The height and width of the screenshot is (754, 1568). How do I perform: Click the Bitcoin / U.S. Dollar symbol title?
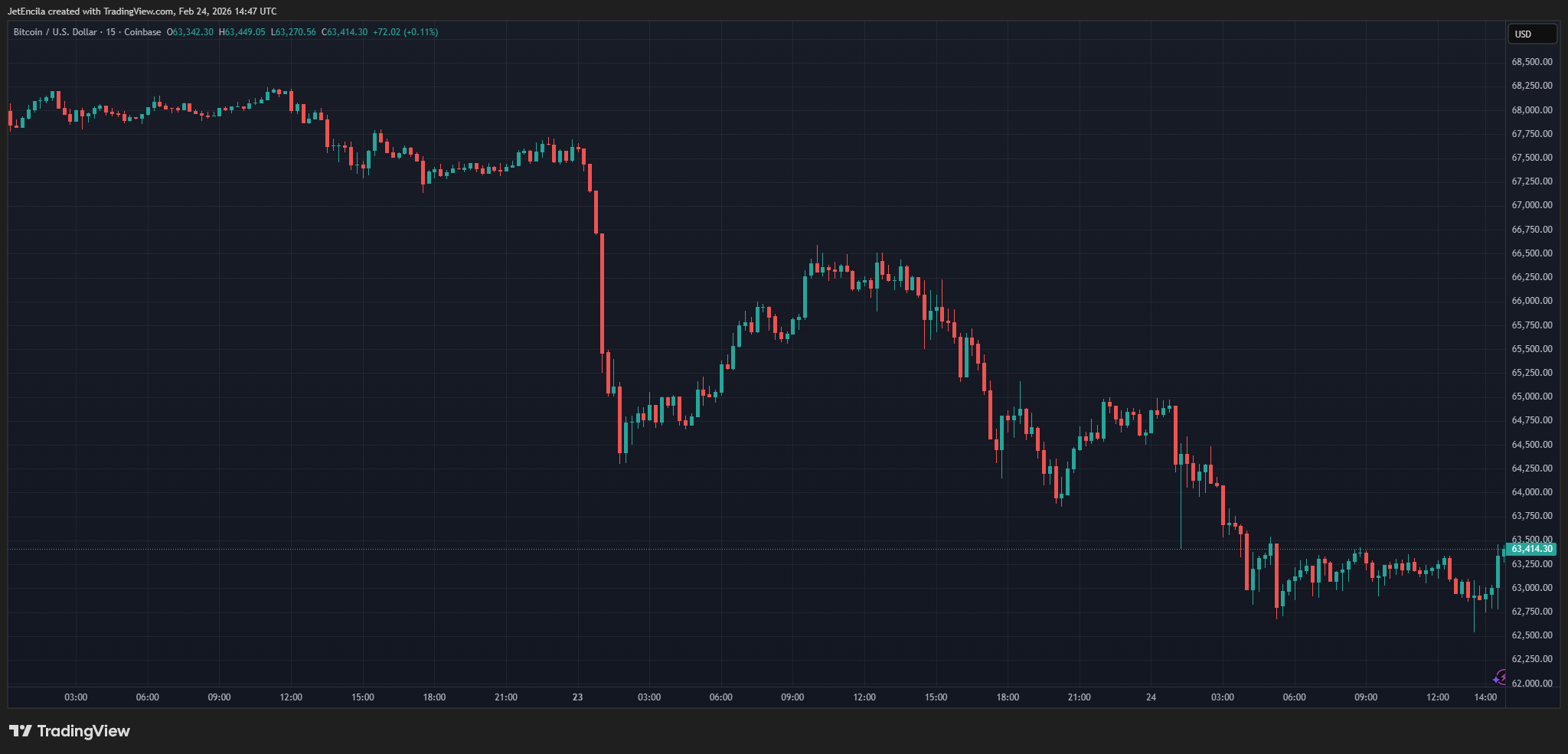(x=55, y=32)
